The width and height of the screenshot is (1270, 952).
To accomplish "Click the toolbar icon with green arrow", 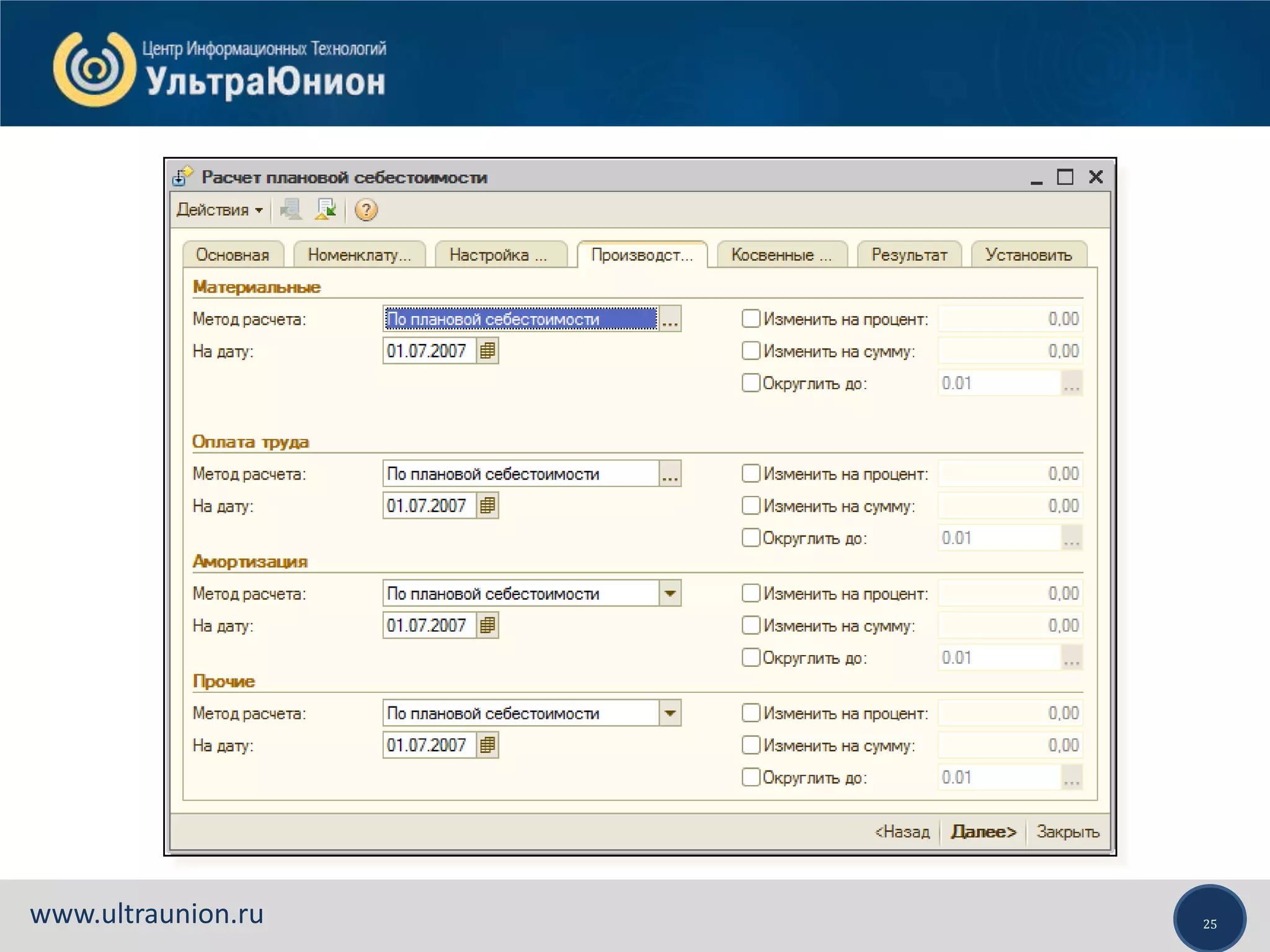I will [x=326, y=210].
